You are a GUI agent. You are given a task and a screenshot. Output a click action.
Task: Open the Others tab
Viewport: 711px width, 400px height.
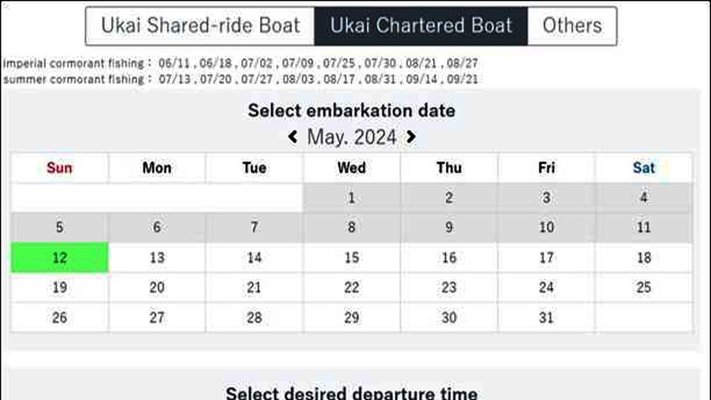click(572, 26)
